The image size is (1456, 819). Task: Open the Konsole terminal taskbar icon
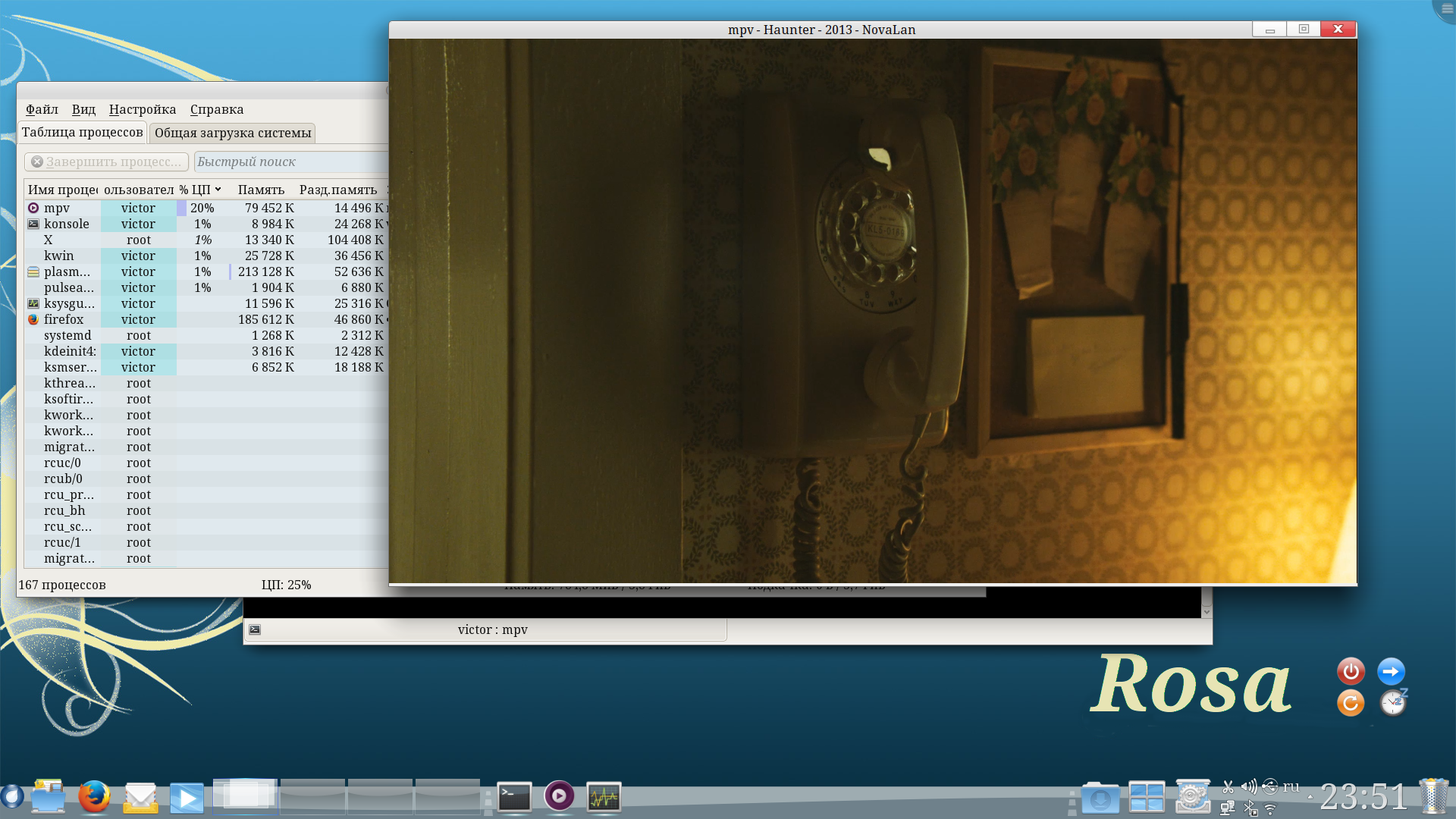(x=514, y=796)
